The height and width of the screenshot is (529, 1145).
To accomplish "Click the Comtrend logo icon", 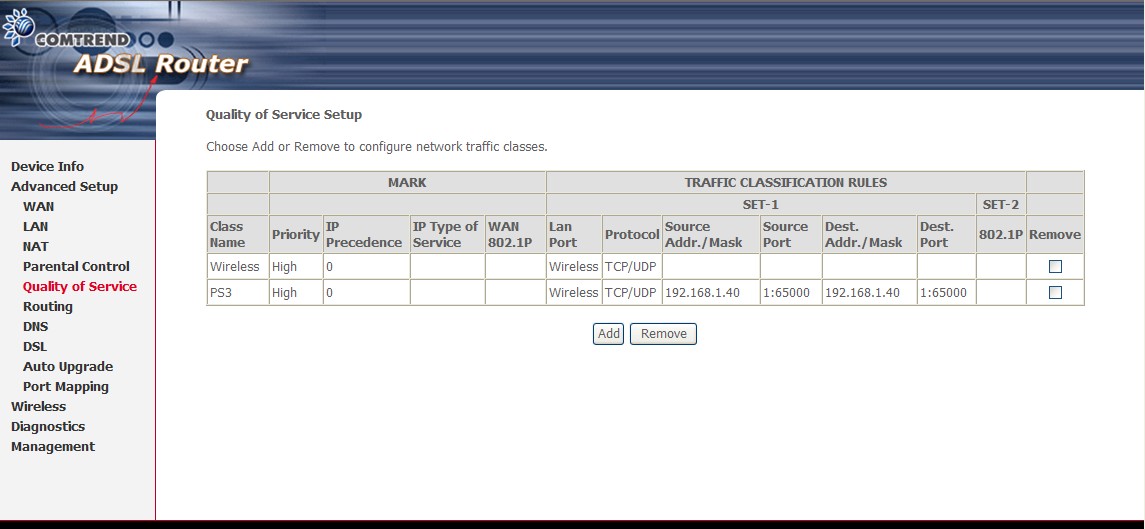I will 18,29.
